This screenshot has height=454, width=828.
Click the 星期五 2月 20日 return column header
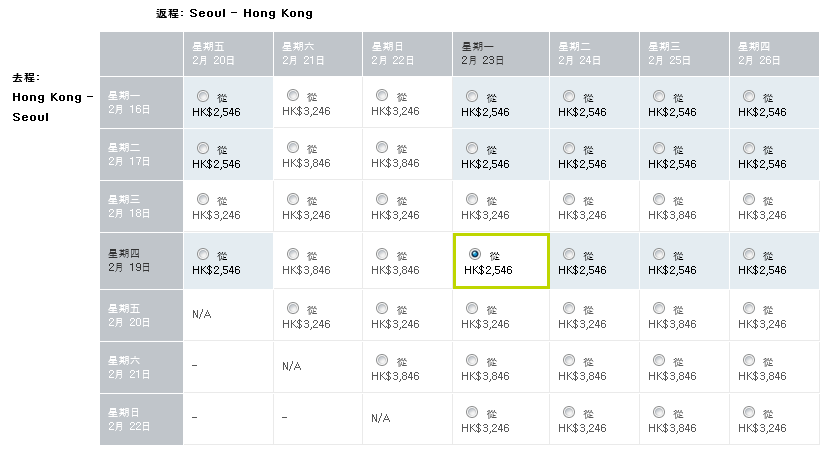228,53
